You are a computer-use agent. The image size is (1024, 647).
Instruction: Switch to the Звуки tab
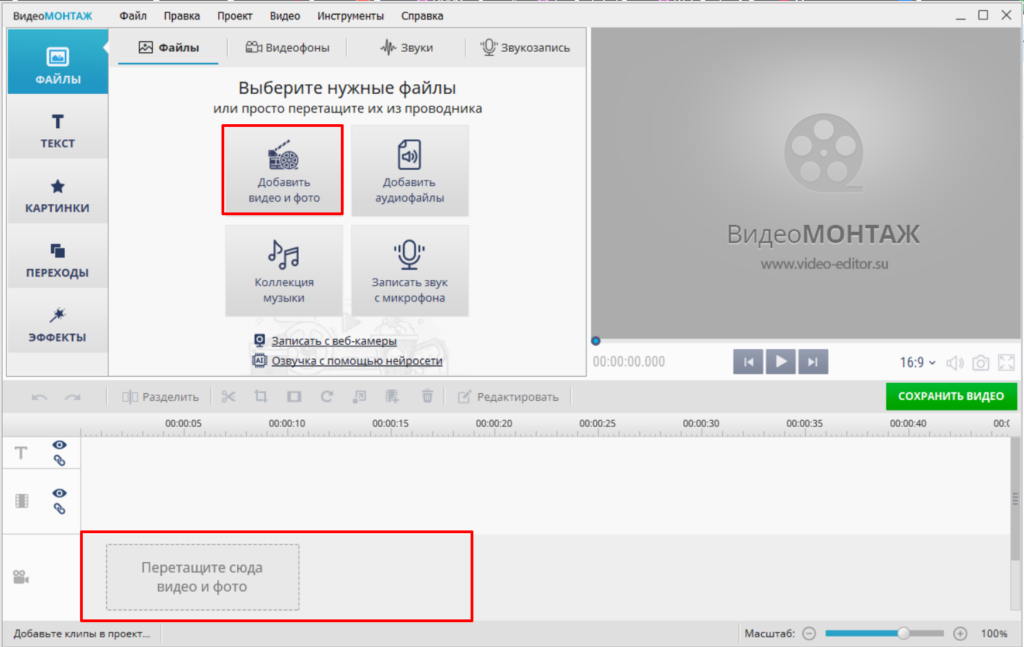click(406, 48)
